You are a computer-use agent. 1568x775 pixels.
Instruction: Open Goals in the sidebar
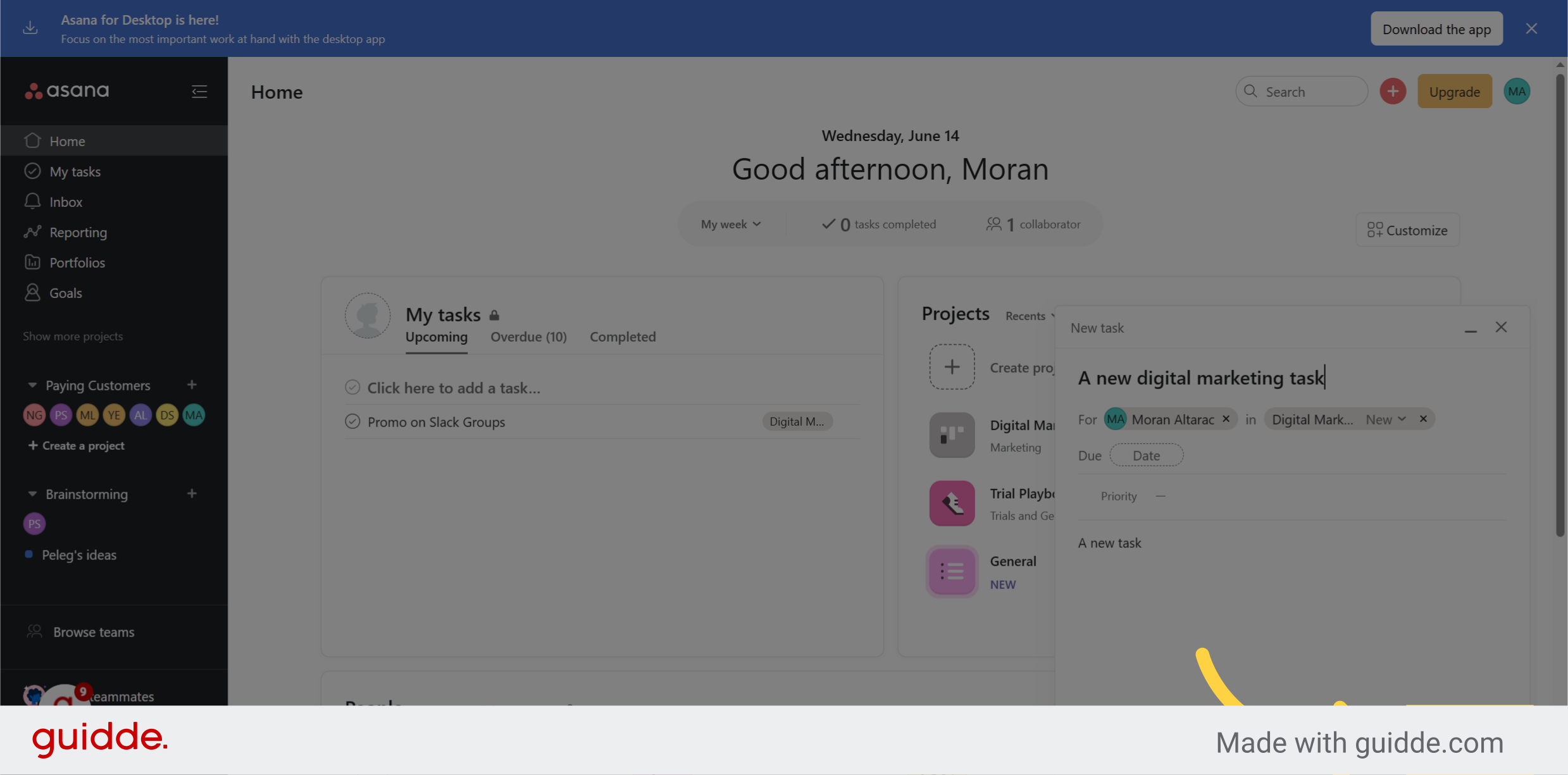point(66,292)
